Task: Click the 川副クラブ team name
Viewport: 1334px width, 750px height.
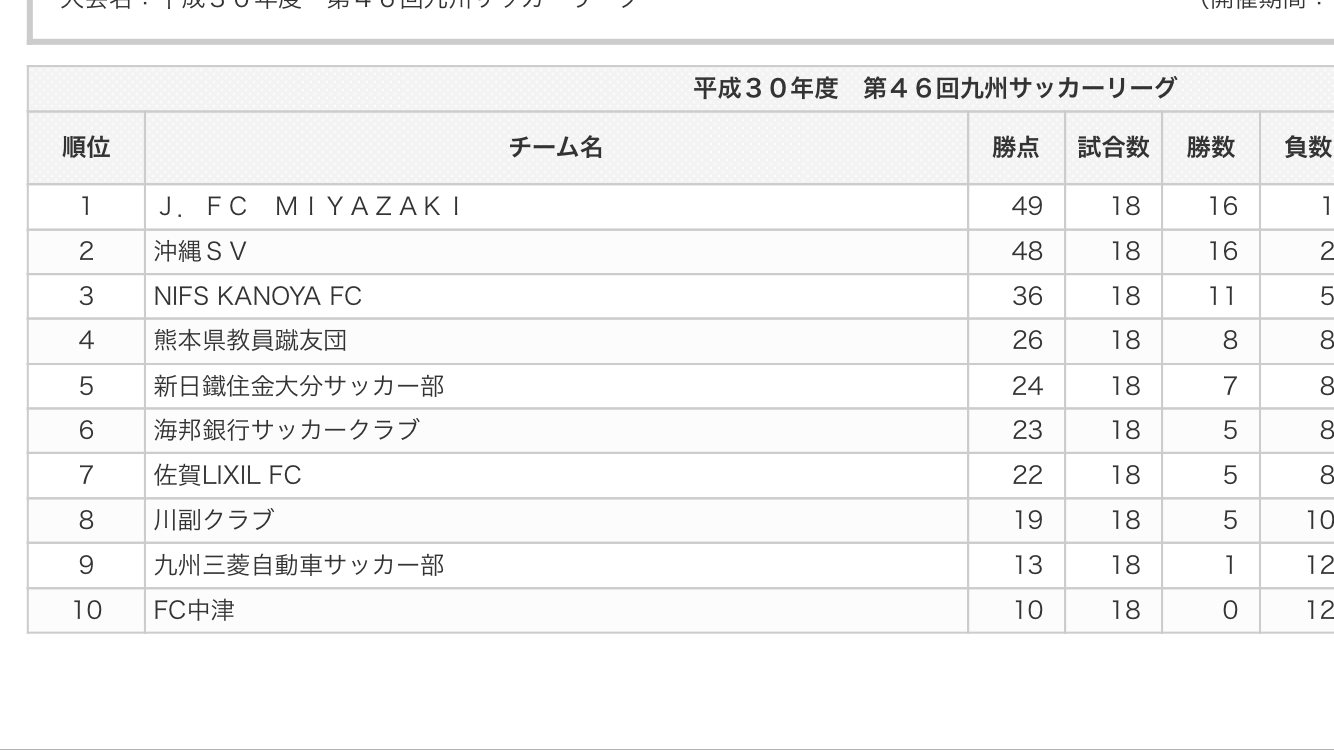Action: pos(213,520)
